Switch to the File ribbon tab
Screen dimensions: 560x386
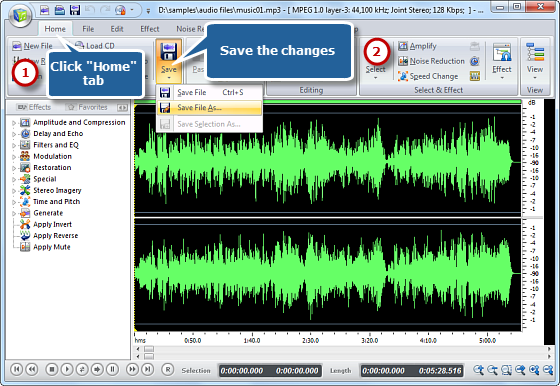tap(88, 29)
